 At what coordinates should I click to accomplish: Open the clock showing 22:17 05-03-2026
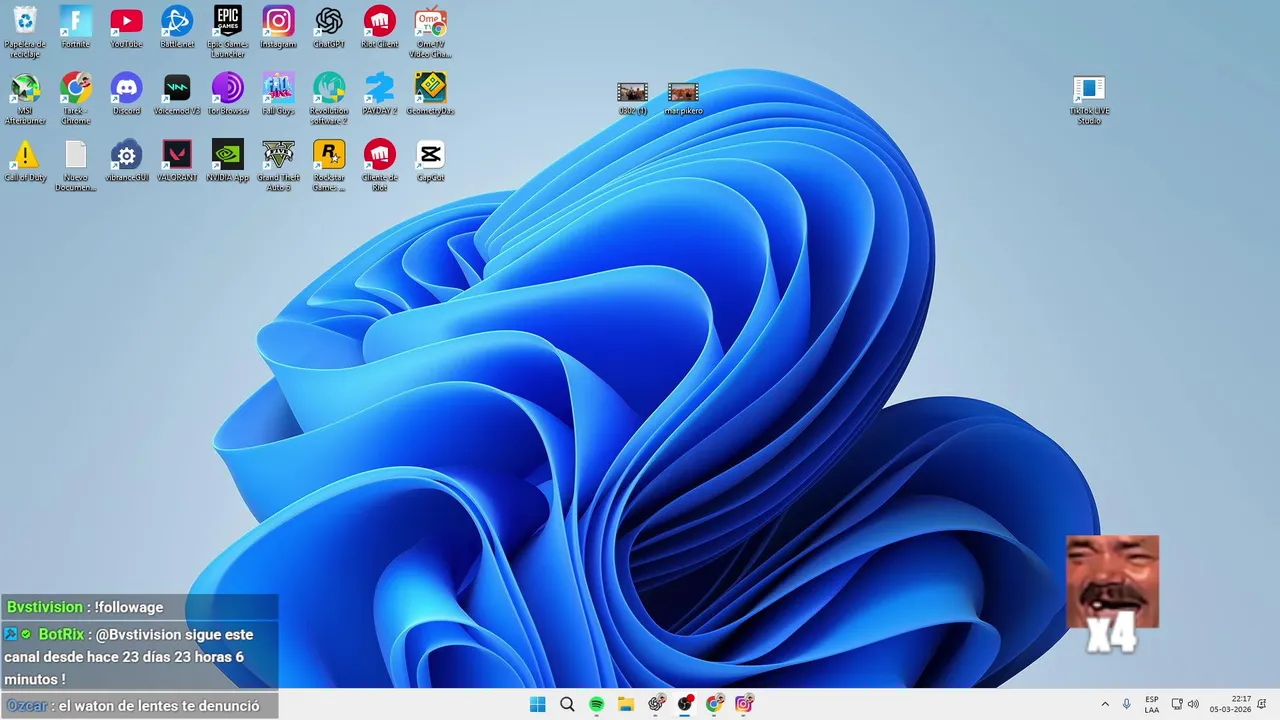[1230, 704]
